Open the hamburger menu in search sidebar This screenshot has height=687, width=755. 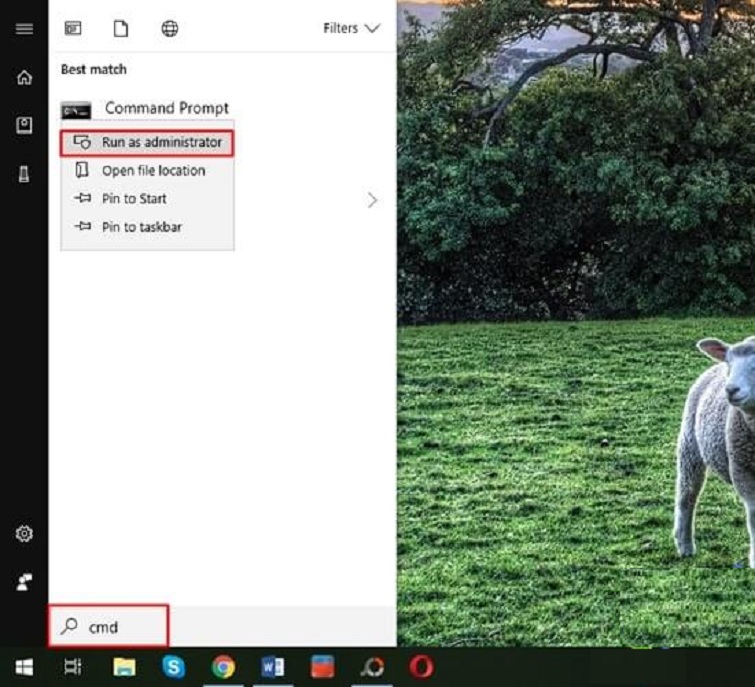coord(24,29)
